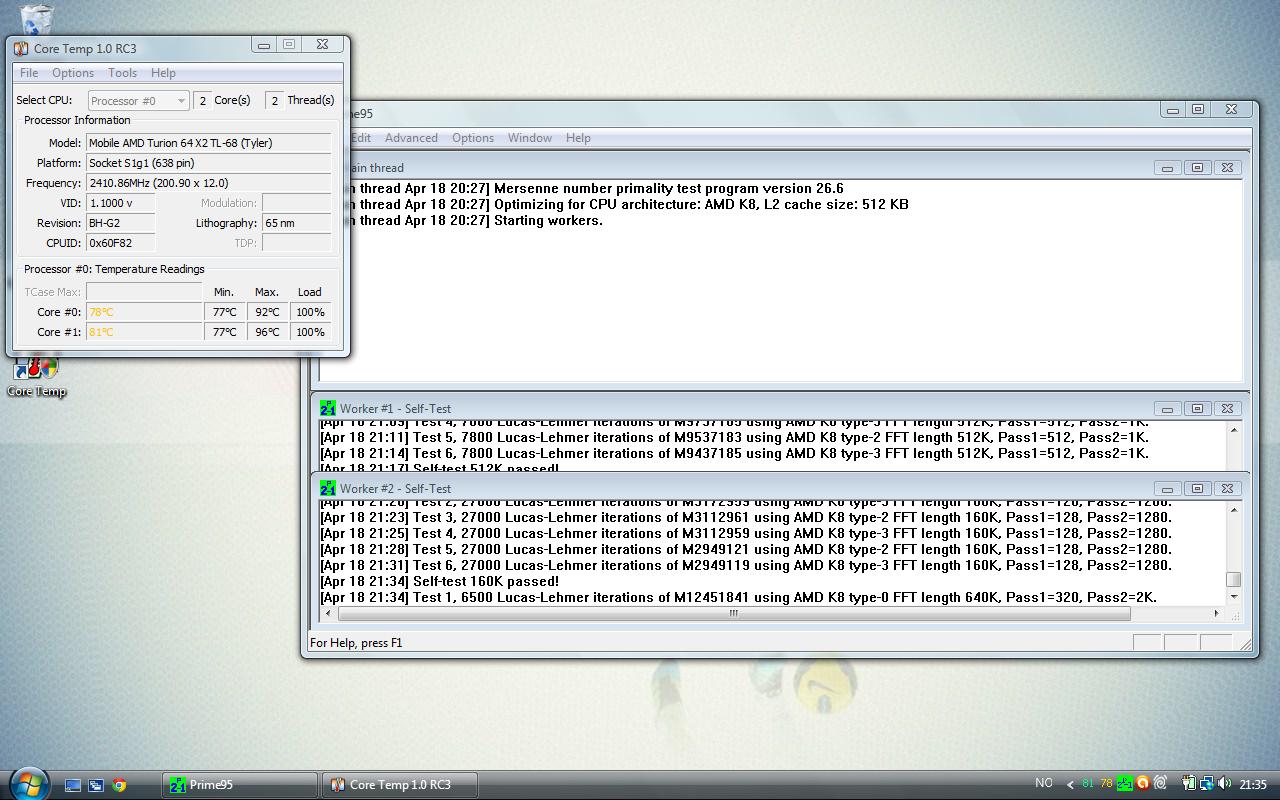Click the NO language indicator
This screenshot has width=1280, height=800.
pos(1044,783)
